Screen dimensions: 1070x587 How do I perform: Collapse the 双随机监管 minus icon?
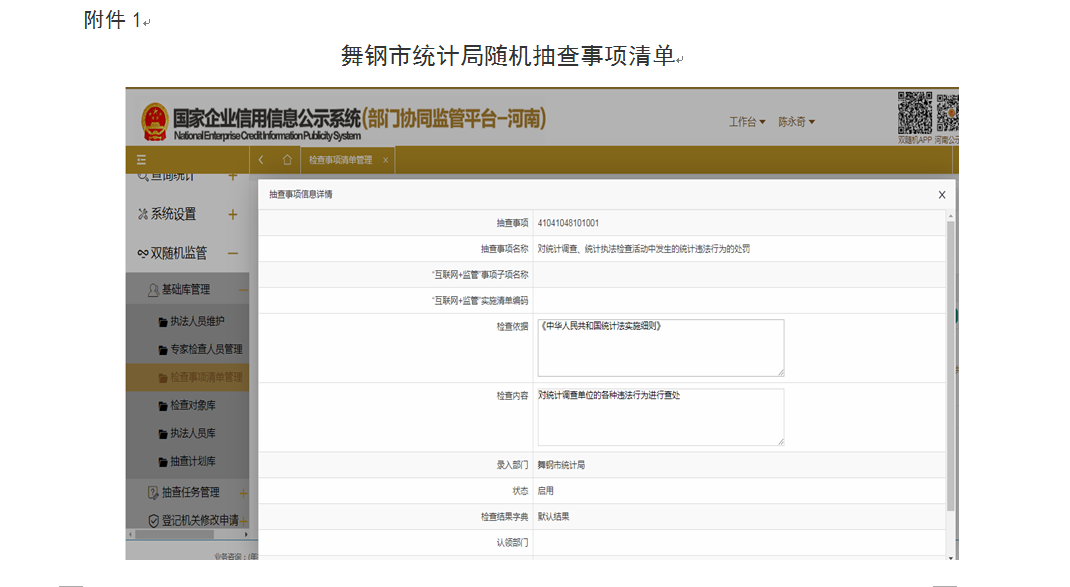233,253
